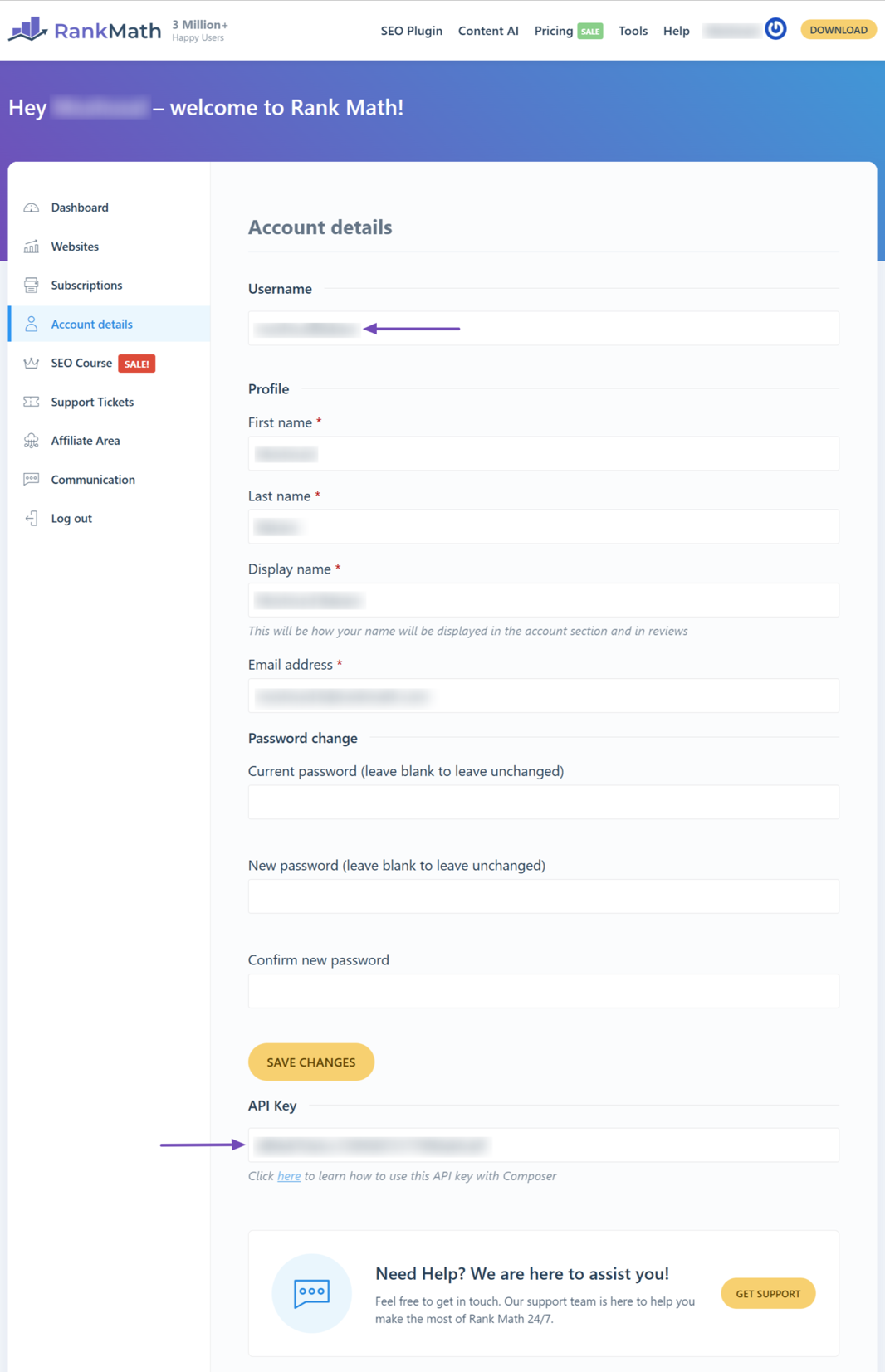Click the chat bubble help icon

click(x=312, y=1293)
